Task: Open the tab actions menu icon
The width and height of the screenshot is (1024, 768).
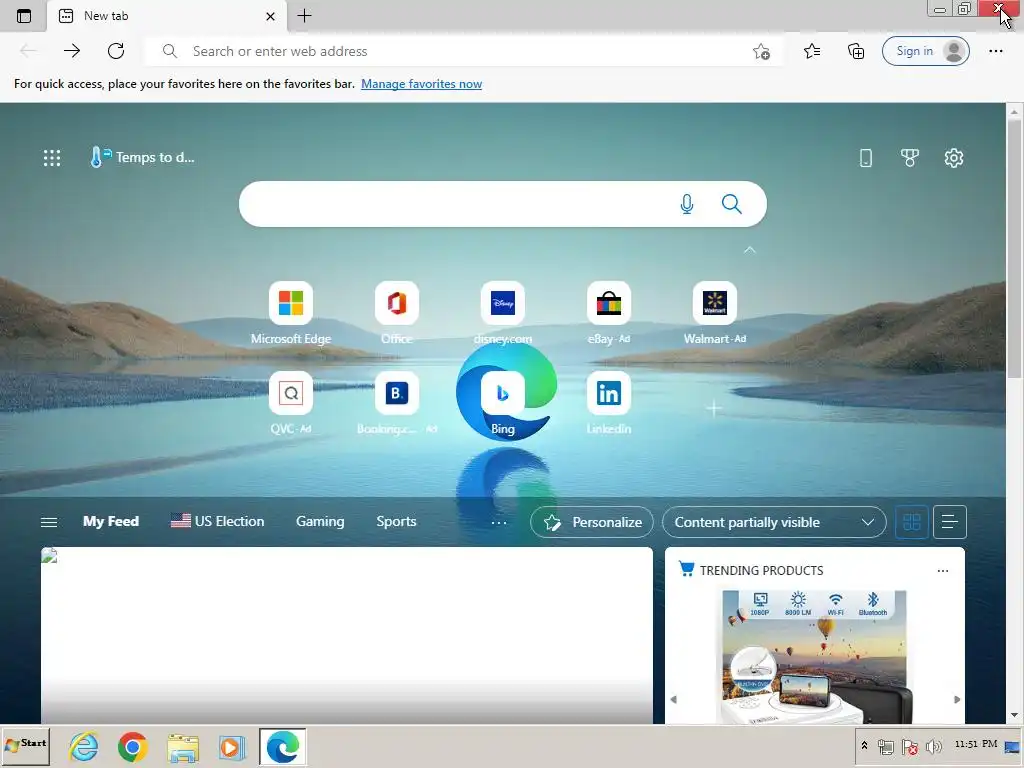Action: pos(24,16)
